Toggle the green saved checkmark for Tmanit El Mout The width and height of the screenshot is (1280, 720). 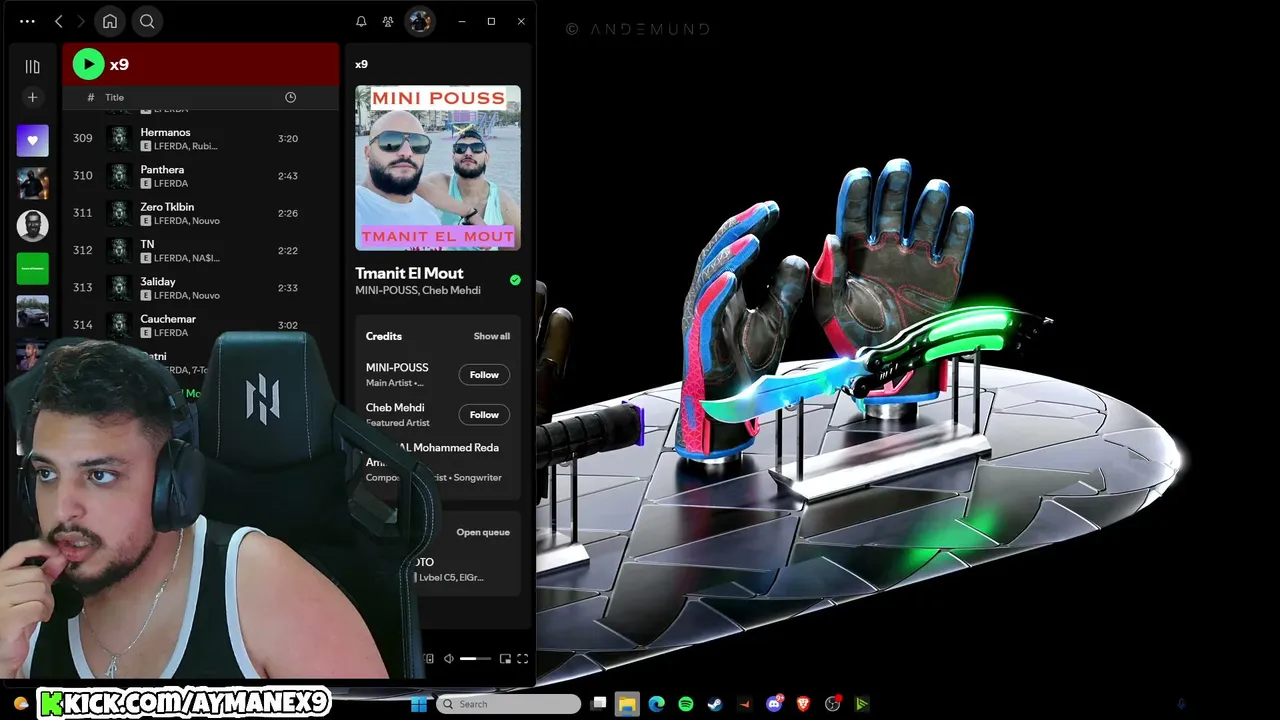515,280
